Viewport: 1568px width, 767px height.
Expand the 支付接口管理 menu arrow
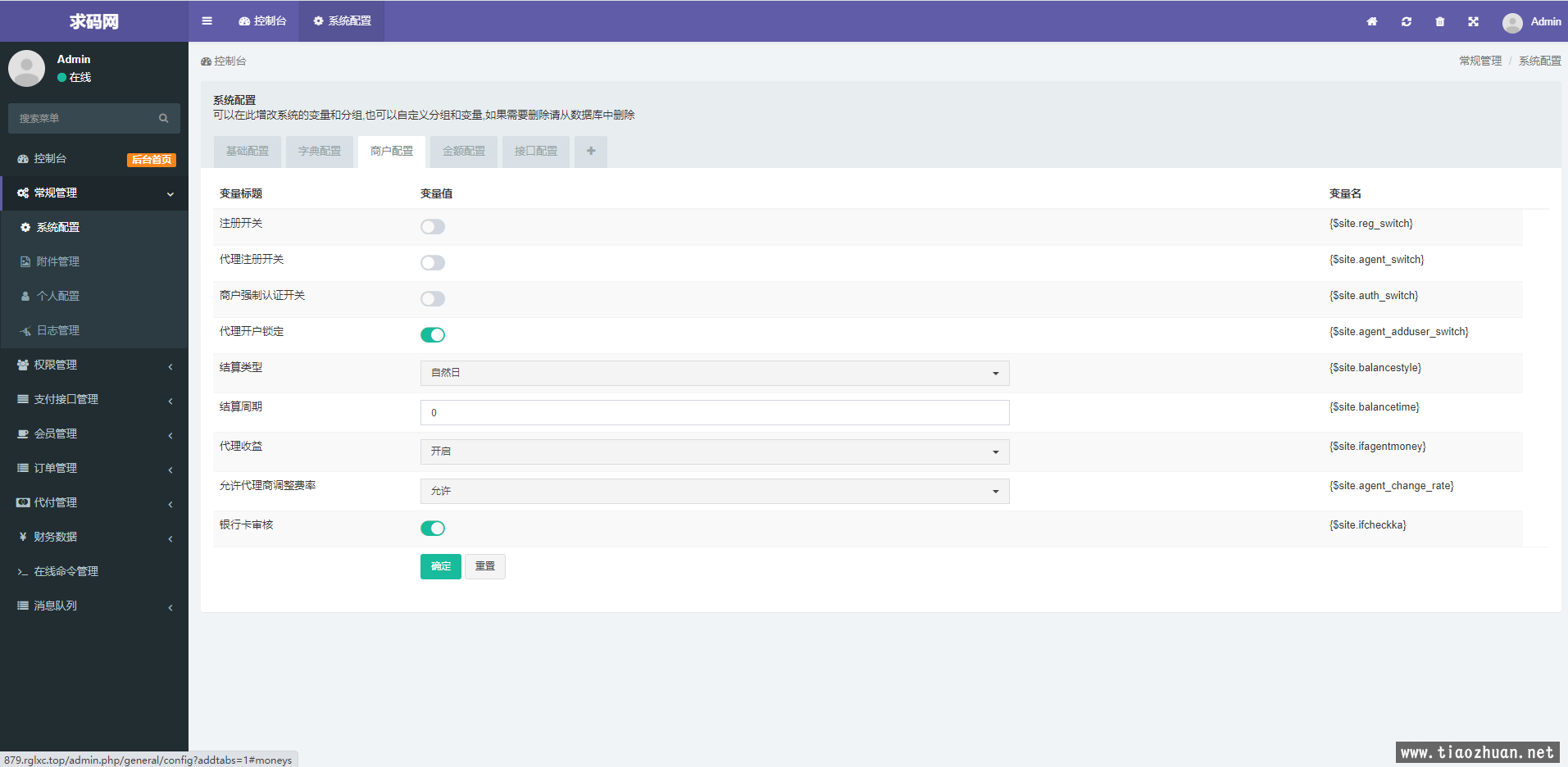(x=170, y=401)
